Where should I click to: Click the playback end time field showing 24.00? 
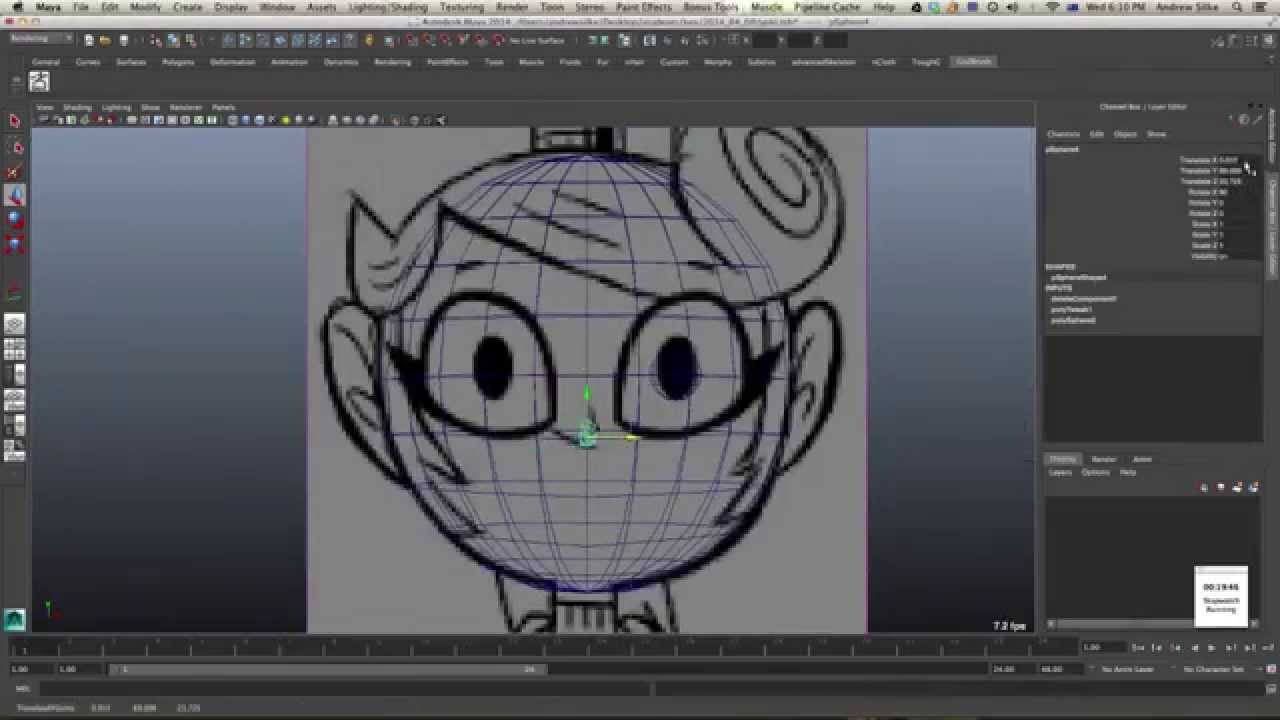[x=1010, y=669]
